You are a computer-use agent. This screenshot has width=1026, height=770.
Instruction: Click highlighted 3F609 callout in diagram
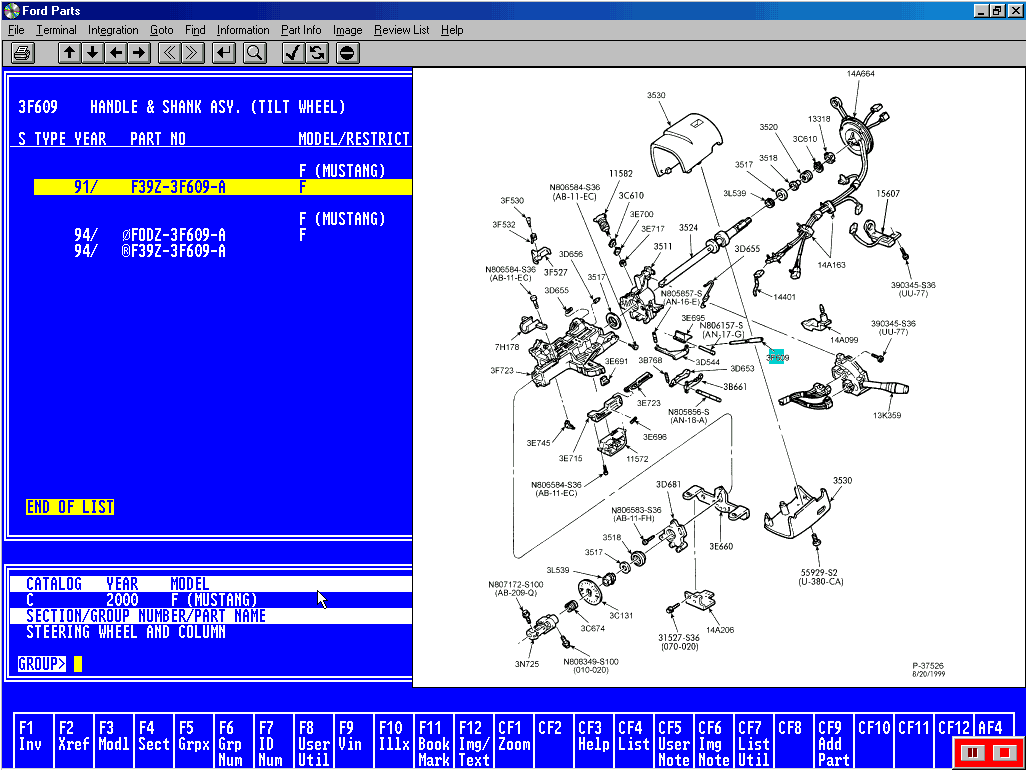777,357
